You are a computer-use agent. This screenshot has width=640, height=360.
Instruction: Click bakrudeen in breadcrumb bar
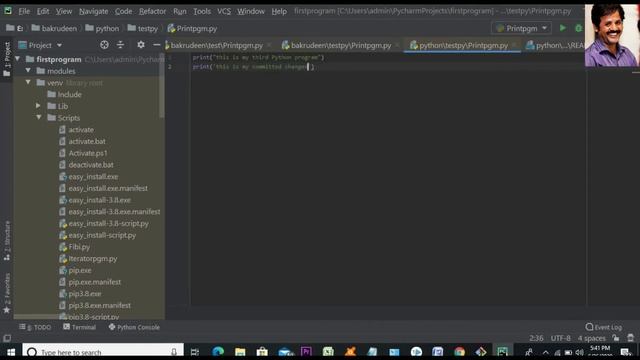54,28
